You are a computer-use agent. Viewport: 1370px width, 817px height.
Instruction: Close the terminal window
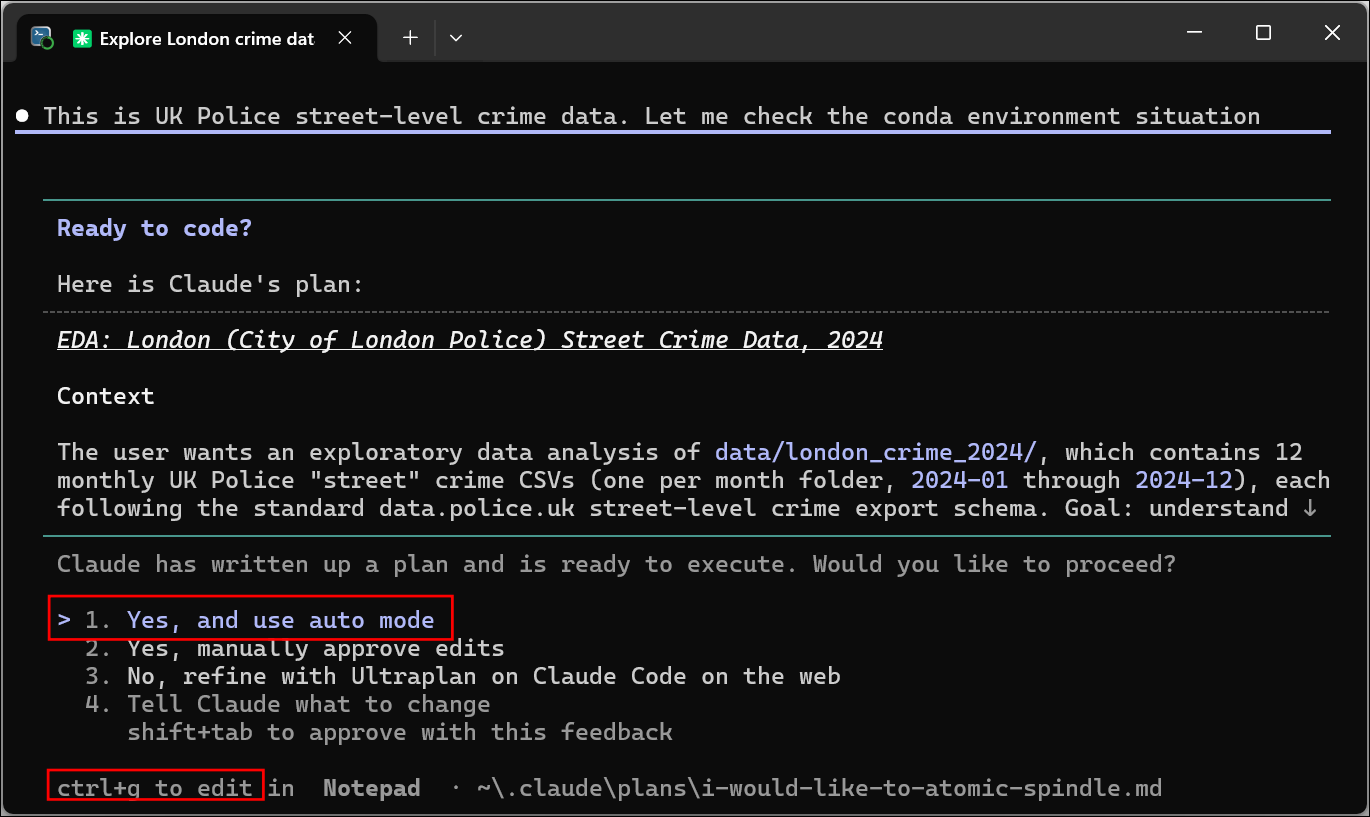coord(1332,33)
